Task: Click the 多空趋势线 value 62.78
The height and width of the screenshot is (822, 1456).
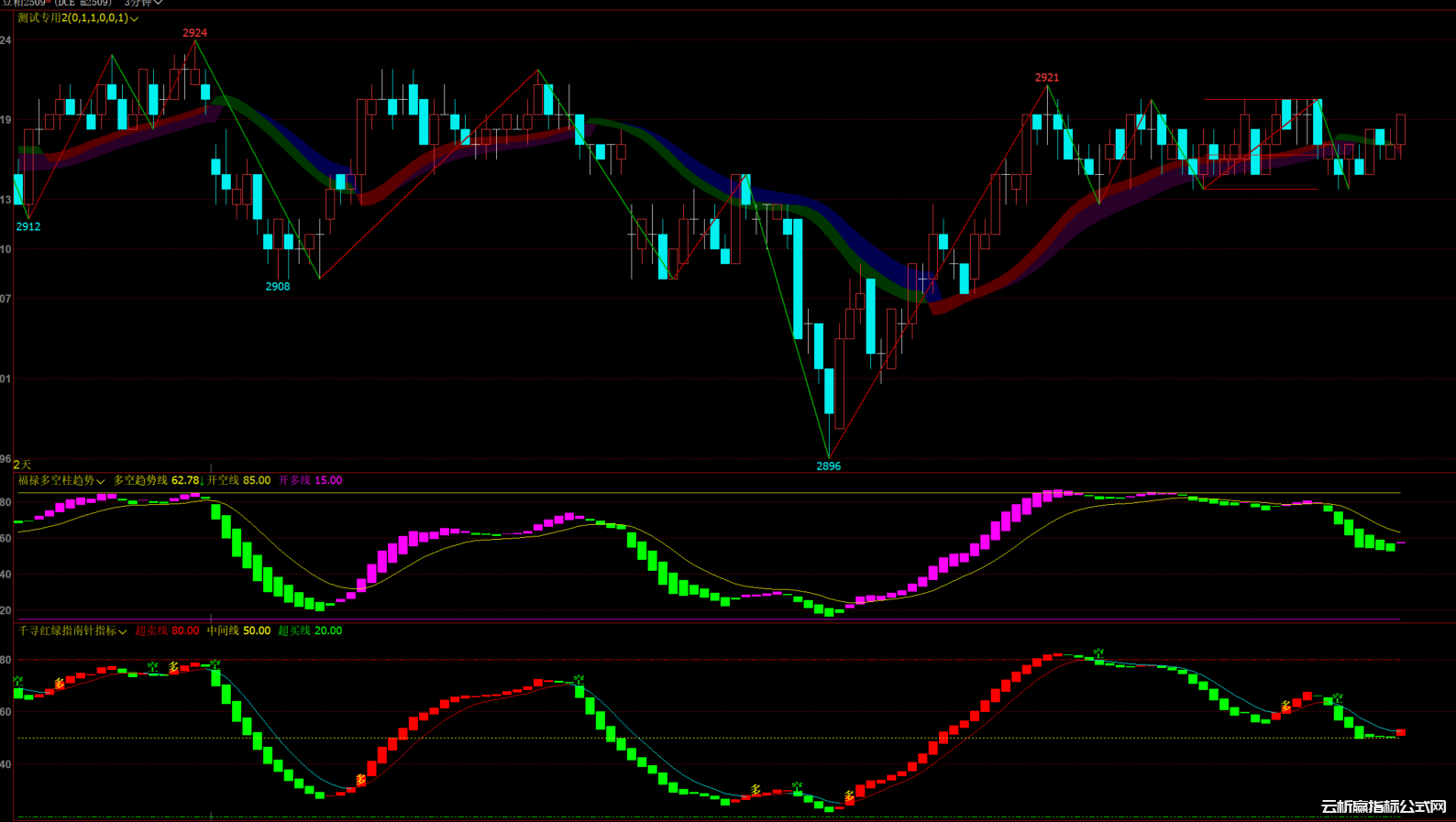Action: click(184, 481)
